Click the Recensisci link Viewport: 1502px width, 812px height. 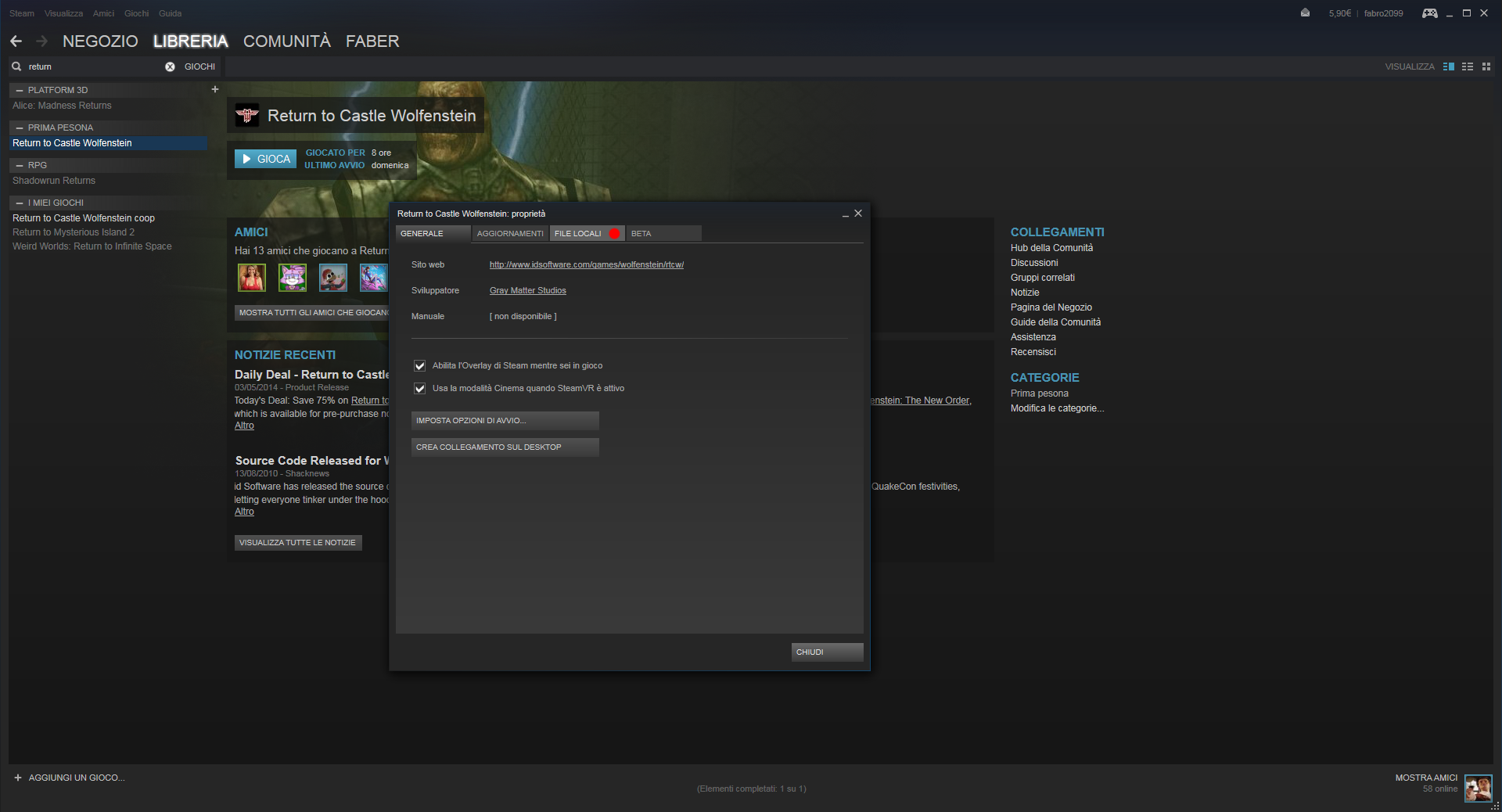pyautogui.click(x=1033, y=352)
